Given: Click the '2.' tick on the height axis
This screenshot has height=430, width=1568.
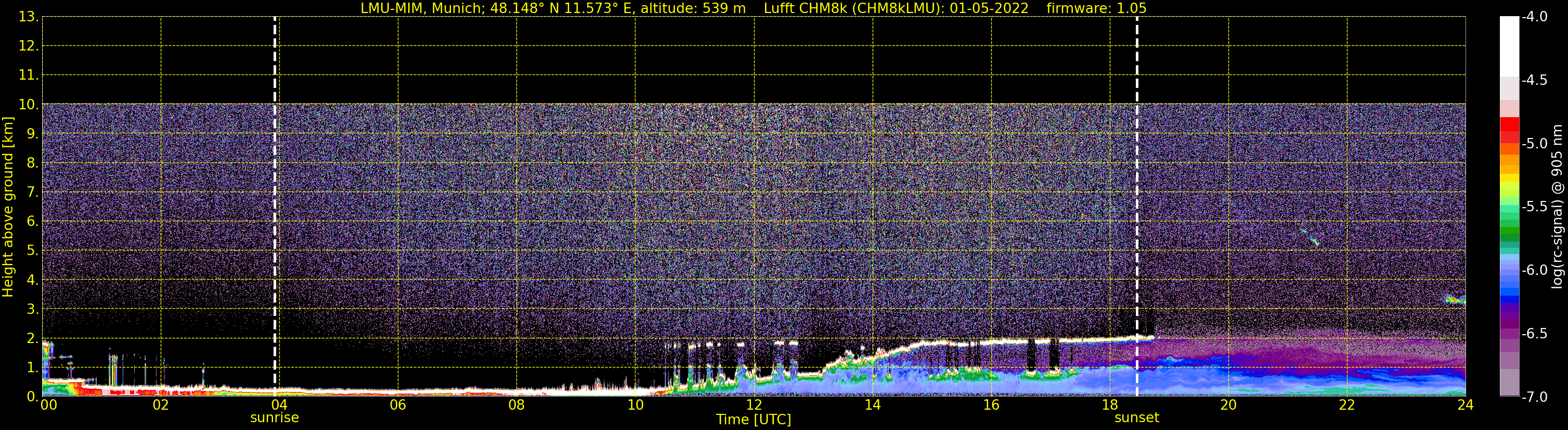Looking at the screenshot, I should (32, 338).
